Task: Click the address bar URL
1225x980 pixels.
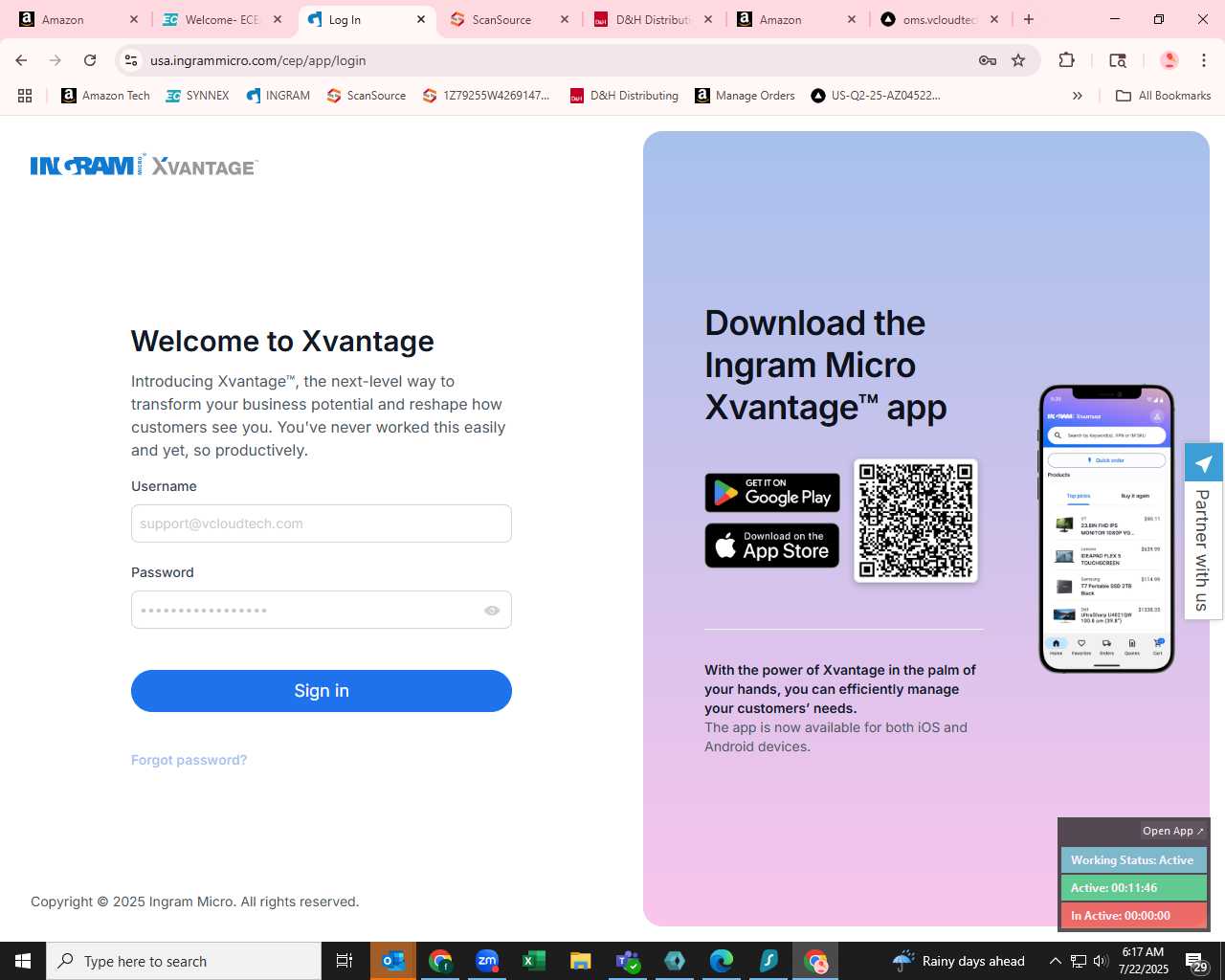Action: coord(257,60)
